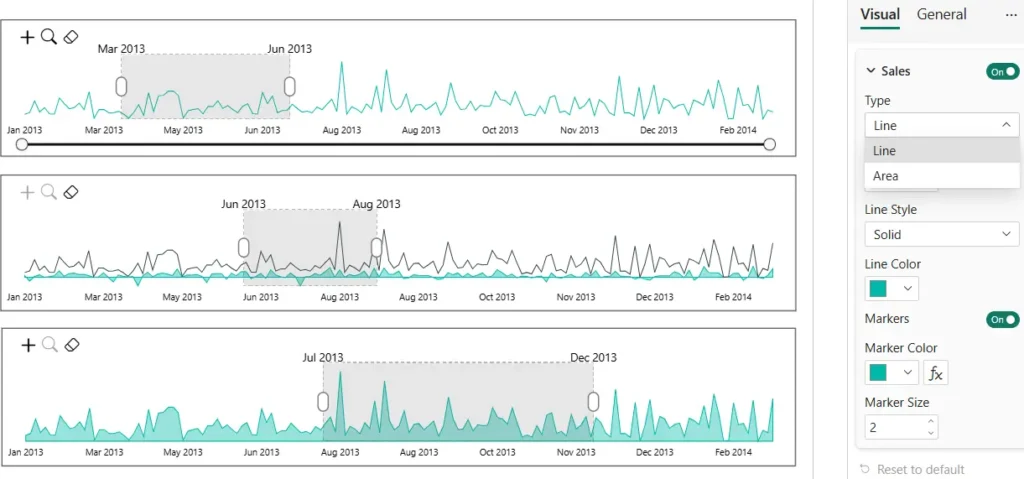Click the Jun 2013 selection handle in middle chart

tap(244, 248)
